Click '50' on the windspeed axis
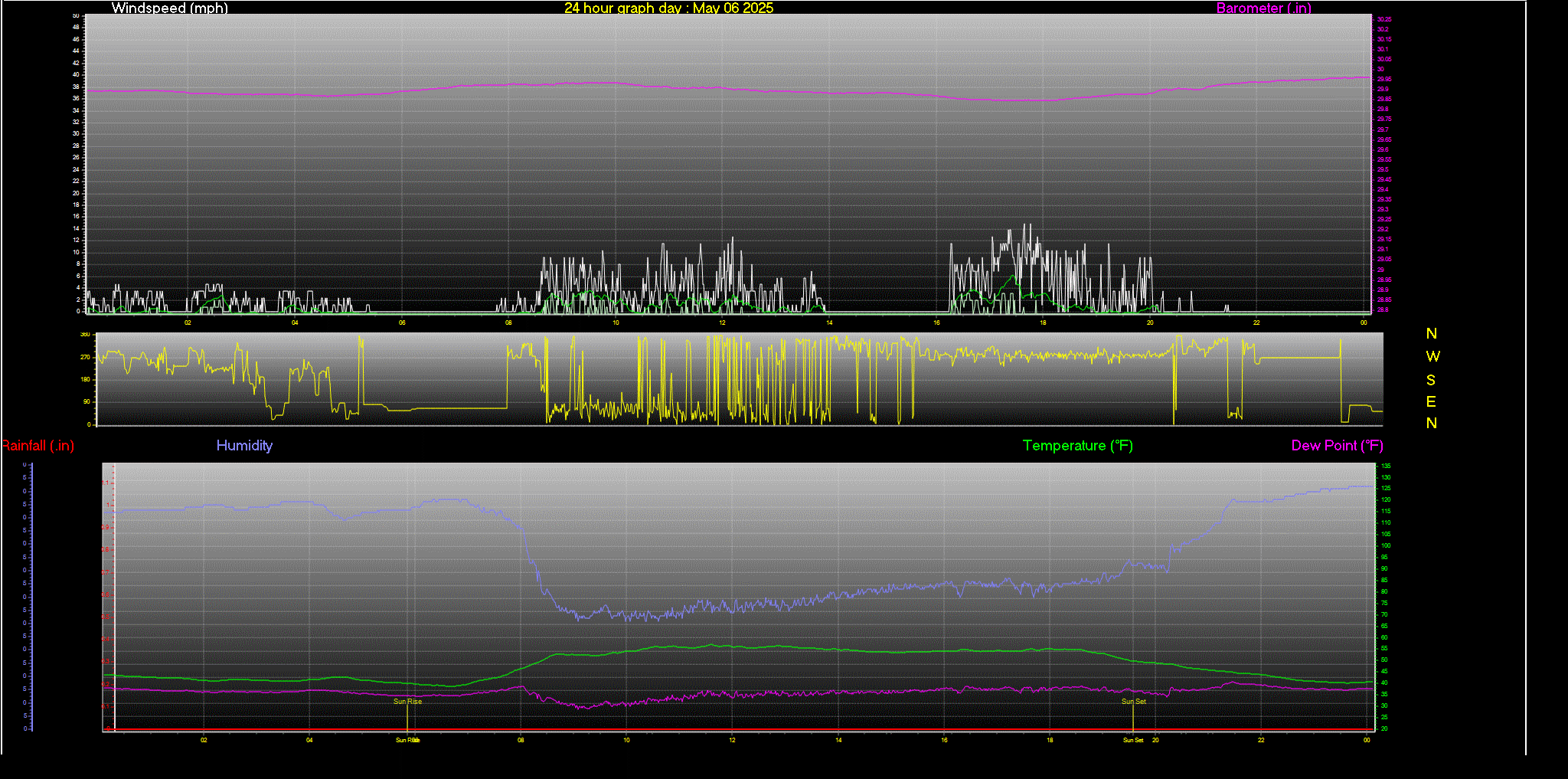The height and width of the screenshot is (779, 1568). click(76, 15)
